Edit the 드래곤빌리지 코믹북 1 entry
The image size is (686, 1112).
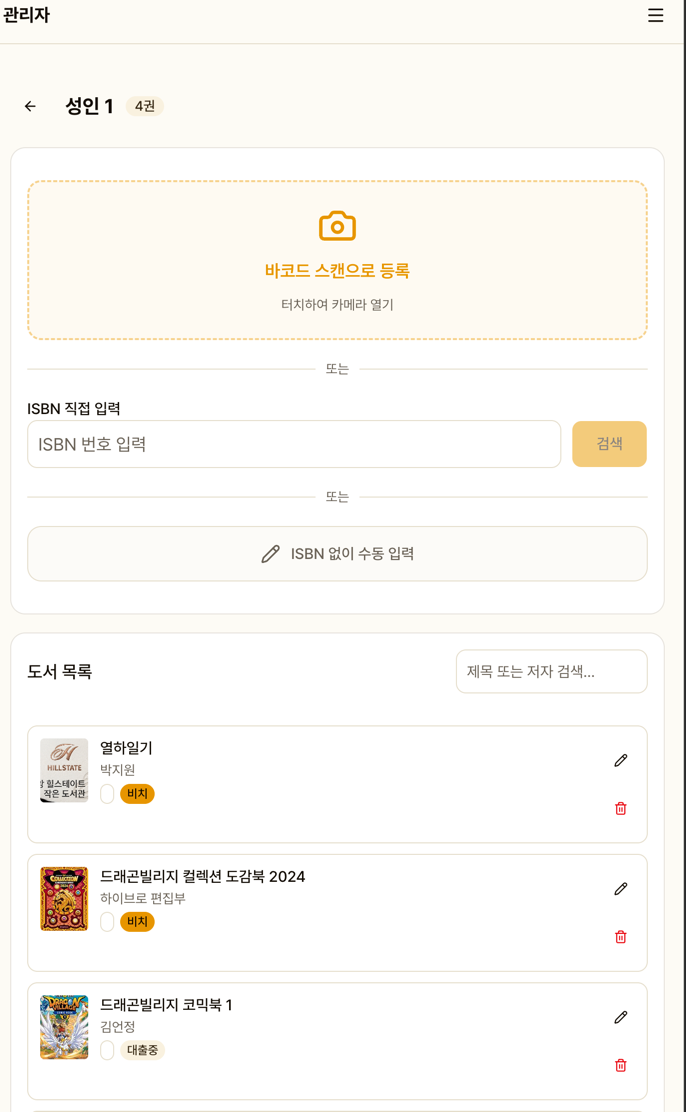click(620, 1017)
